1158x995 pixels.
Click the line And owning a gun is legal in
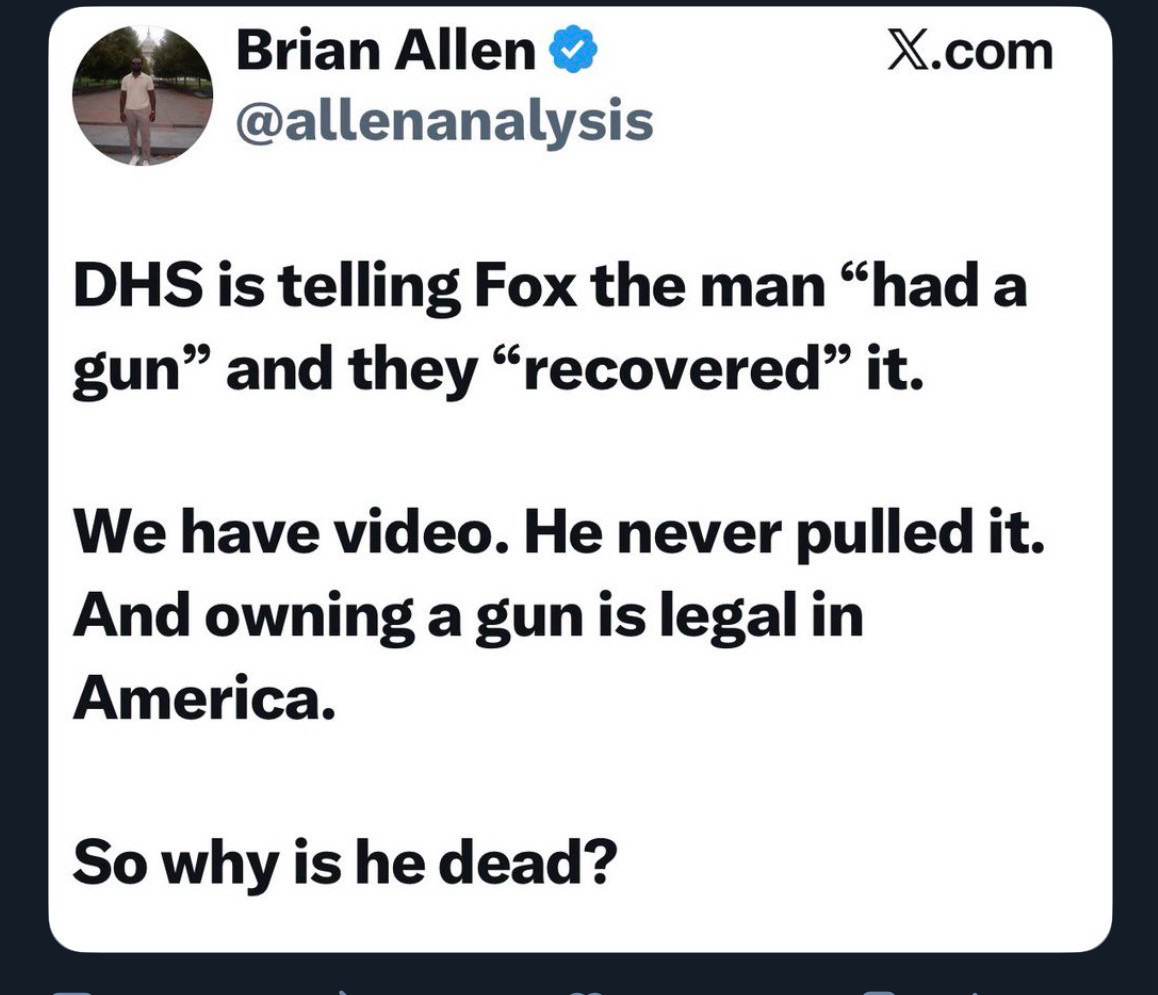[468, 618]
